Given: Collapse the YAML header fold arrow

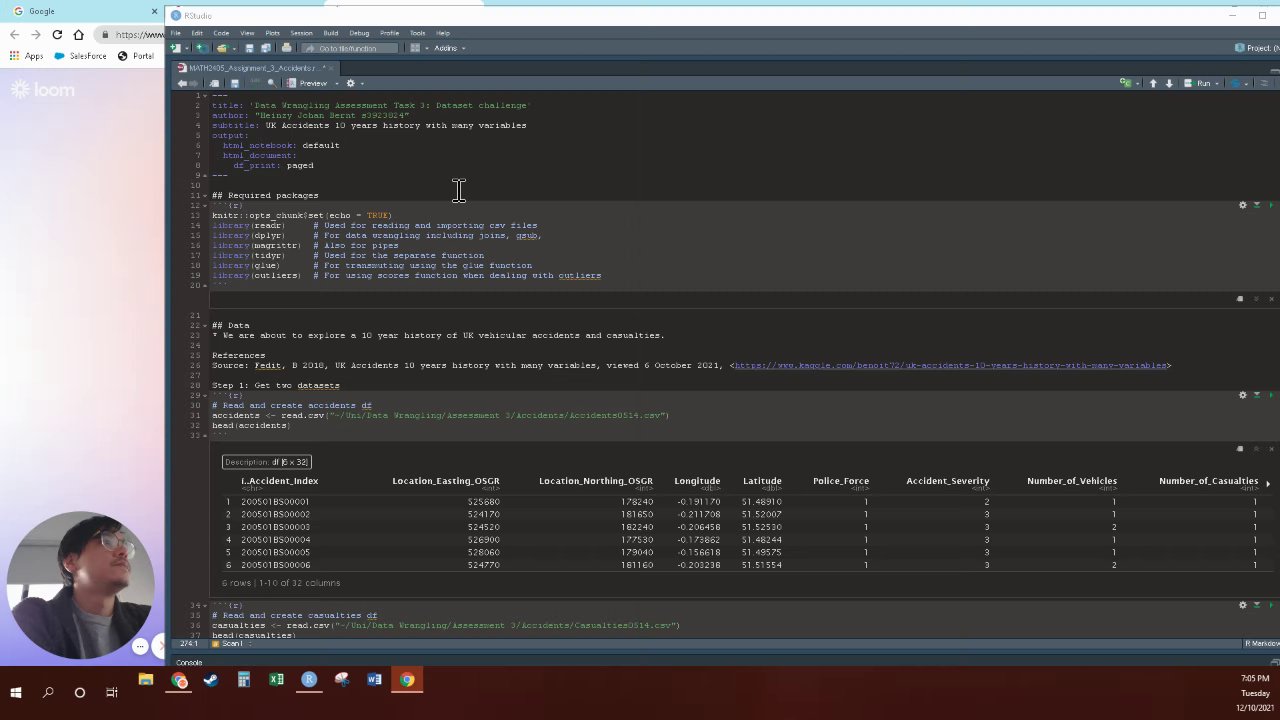Looking at the screenshot, I should [x=204, y=96].
